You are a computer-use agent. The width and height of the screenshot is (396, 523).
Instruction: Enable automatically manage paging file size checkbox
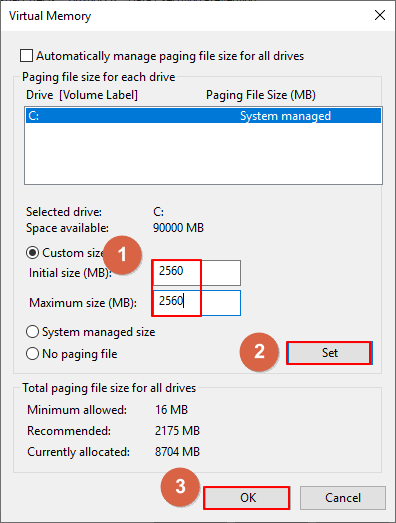click(x=26, y=56)
